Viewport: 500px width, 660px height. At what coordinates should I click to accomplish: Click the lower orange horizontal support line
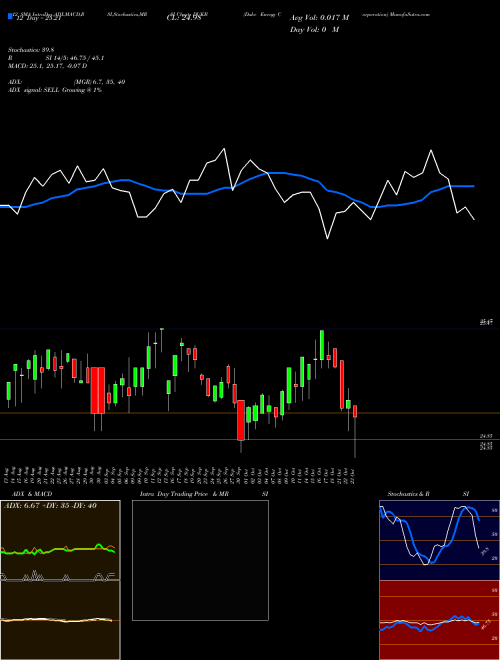[x=250, y=439]
